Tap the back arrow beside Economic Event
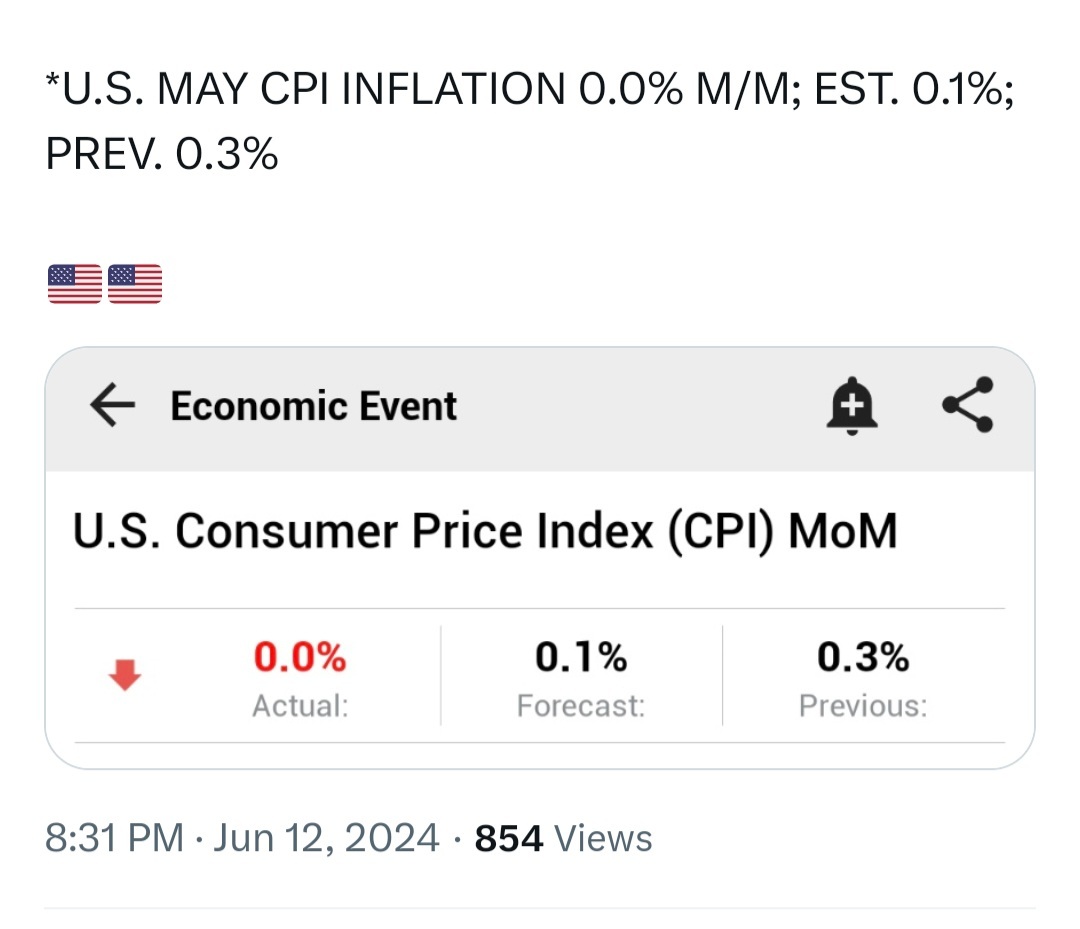Image resolution: width=1080 pixels, height=929 pixels. pos(112,406)
